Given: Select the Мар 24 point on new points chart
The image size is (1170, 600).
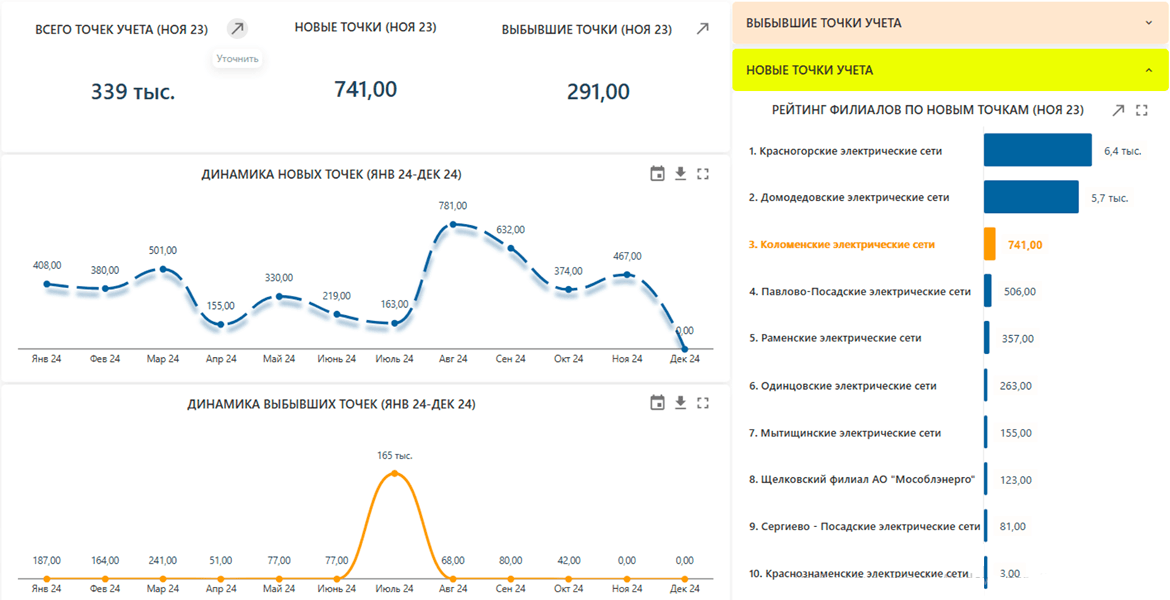Looking at the screenshot, I should pyautogui.click(x=163, y=269).
